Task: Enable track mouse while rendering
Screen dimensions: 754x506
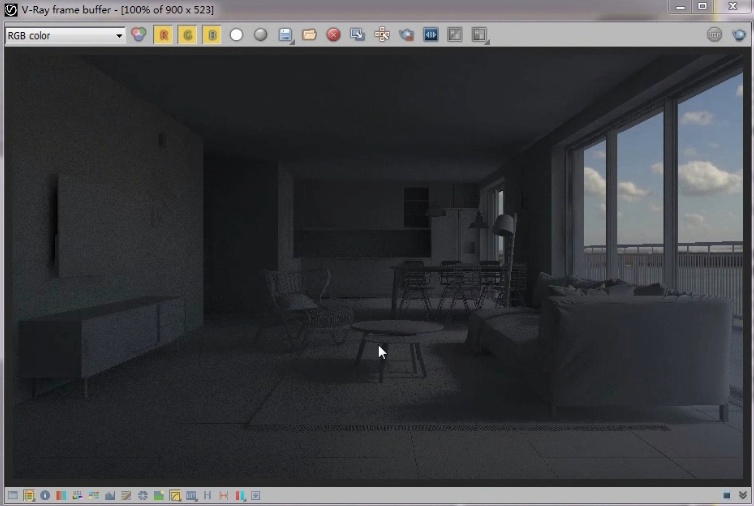Action: click(x=382, y=35)
